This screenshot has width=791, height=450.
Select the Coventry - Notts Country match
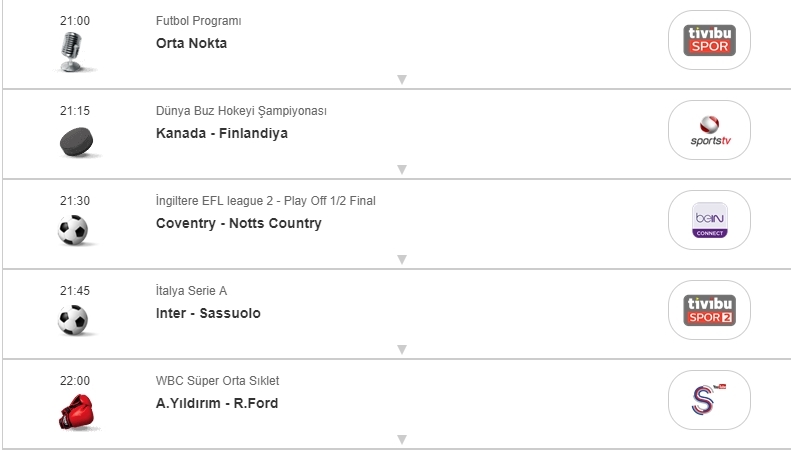click(x=238, y=223)
